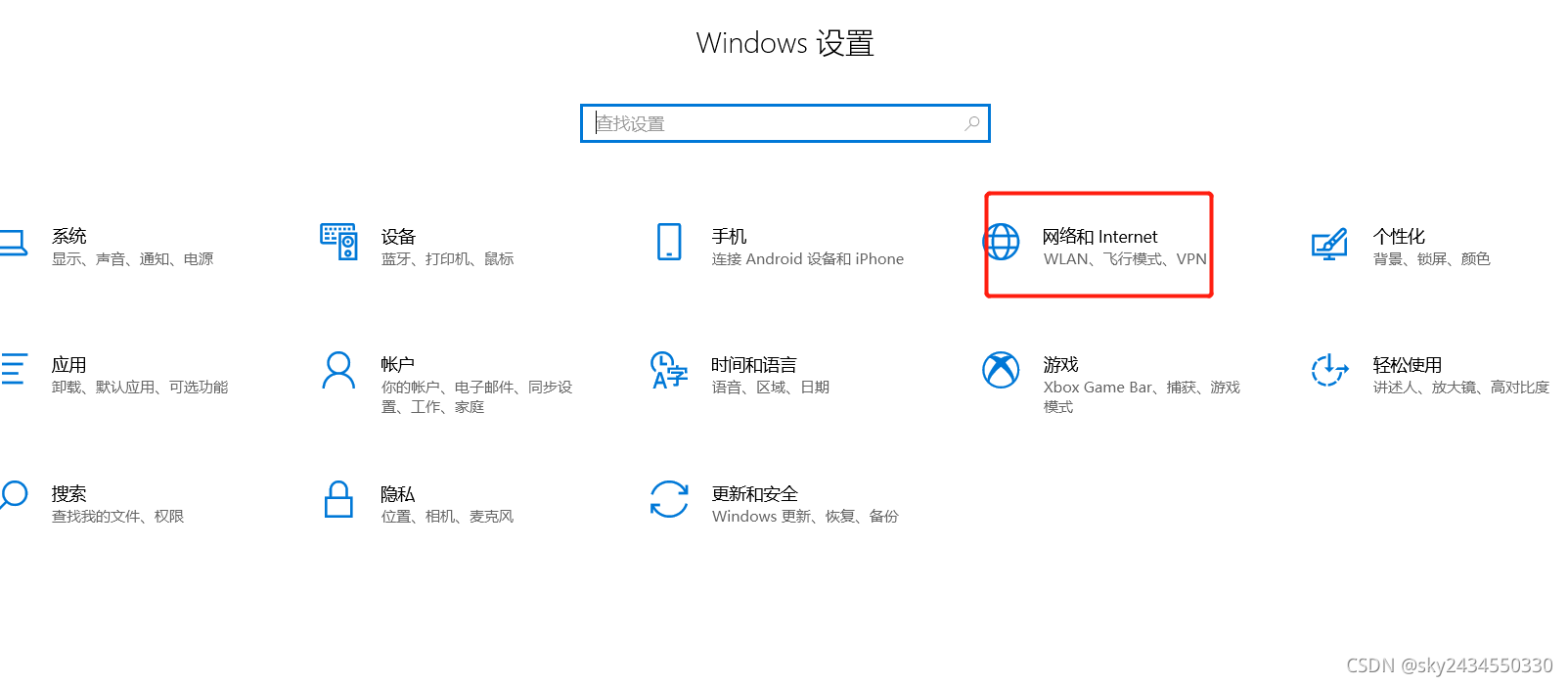Select the 手机 phone icon

pos(669,242)
